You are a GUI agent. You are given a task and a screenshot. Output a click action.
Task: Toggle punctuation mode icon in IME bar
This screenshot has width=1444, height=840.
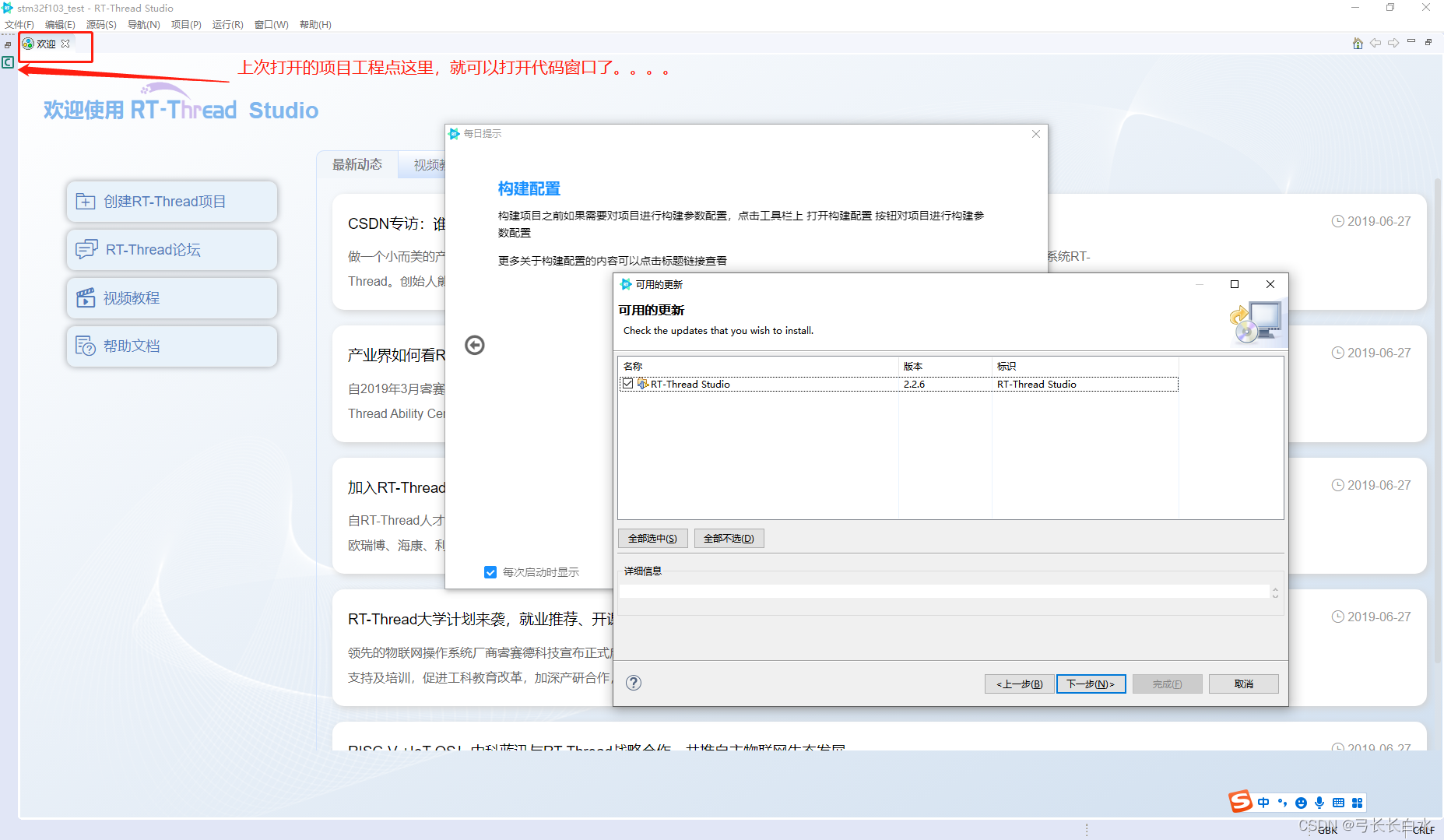tap(1282, 803)
